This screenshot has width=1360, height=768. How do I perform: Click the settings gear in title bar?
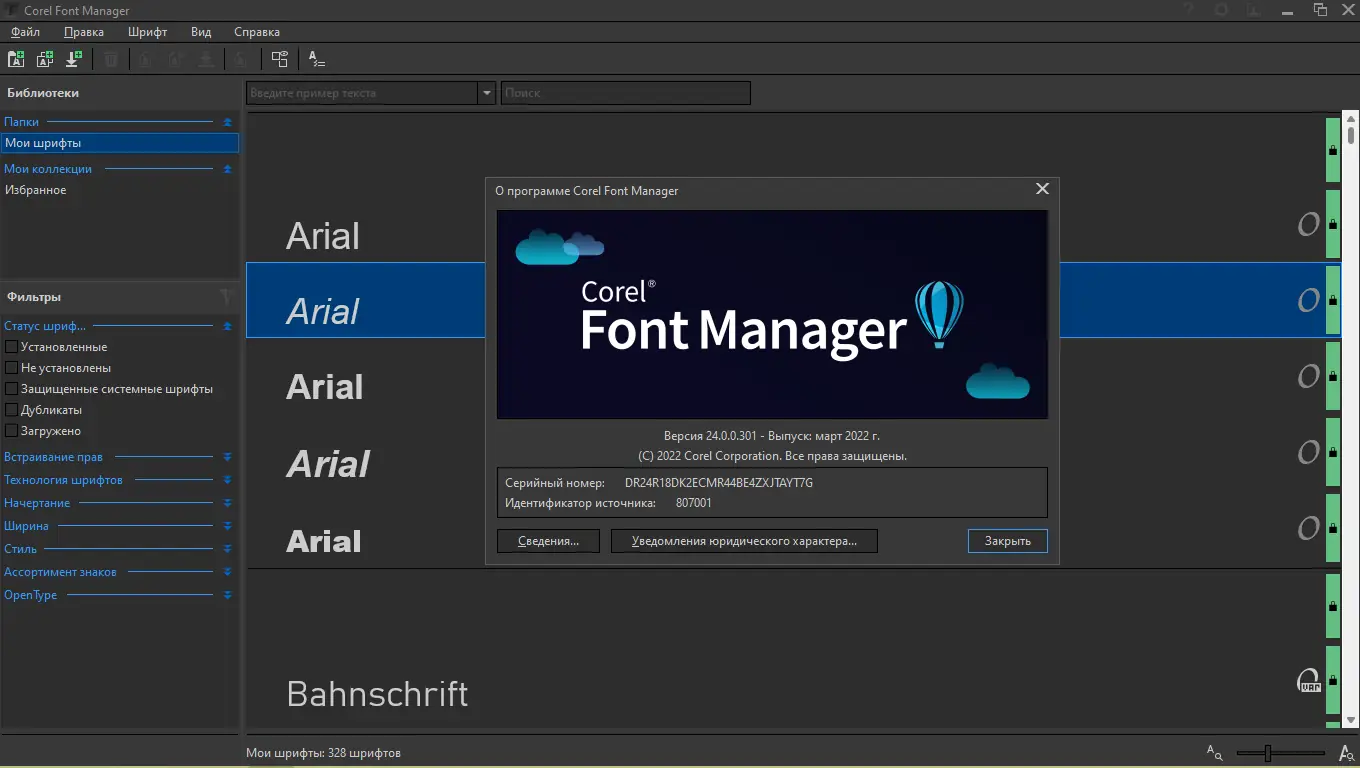1221,10
